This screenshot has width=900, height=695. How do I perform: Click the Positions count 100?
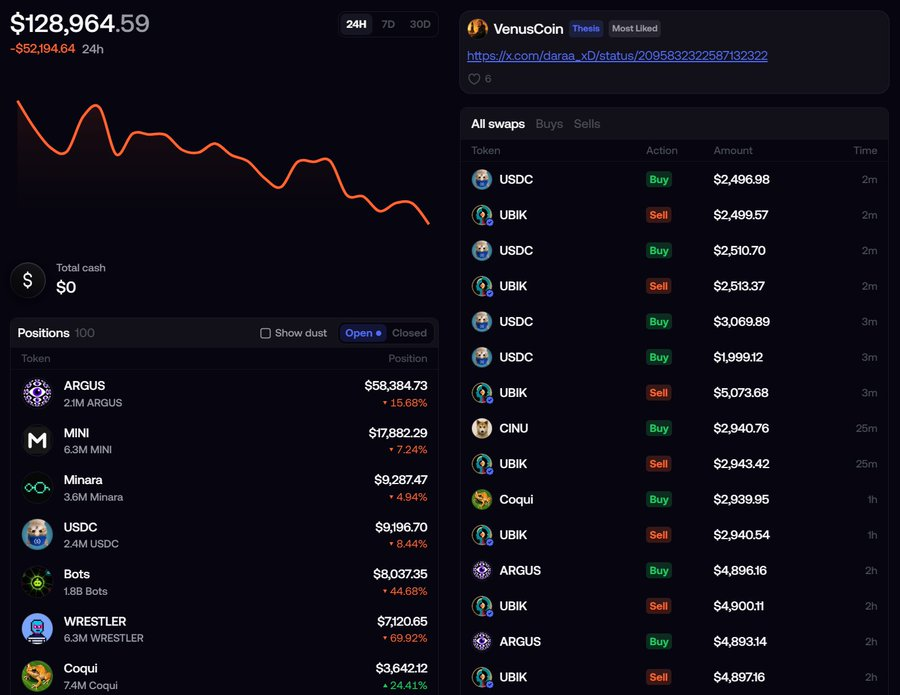[x=84, y=333]
